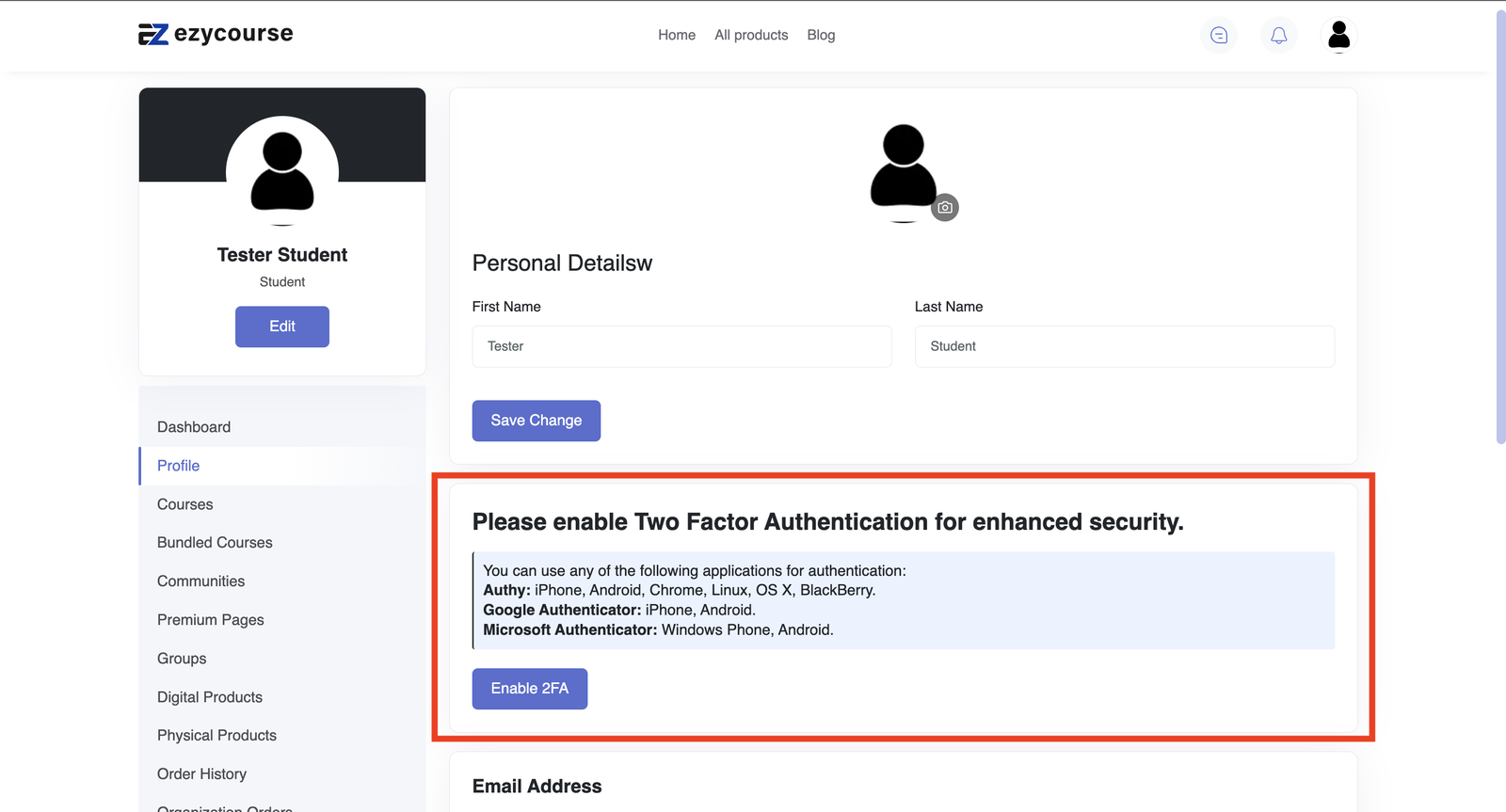Open Dashboard from the sidebar
The image size is (1506, 812).
pyautogui.click(x=194, y=427)
